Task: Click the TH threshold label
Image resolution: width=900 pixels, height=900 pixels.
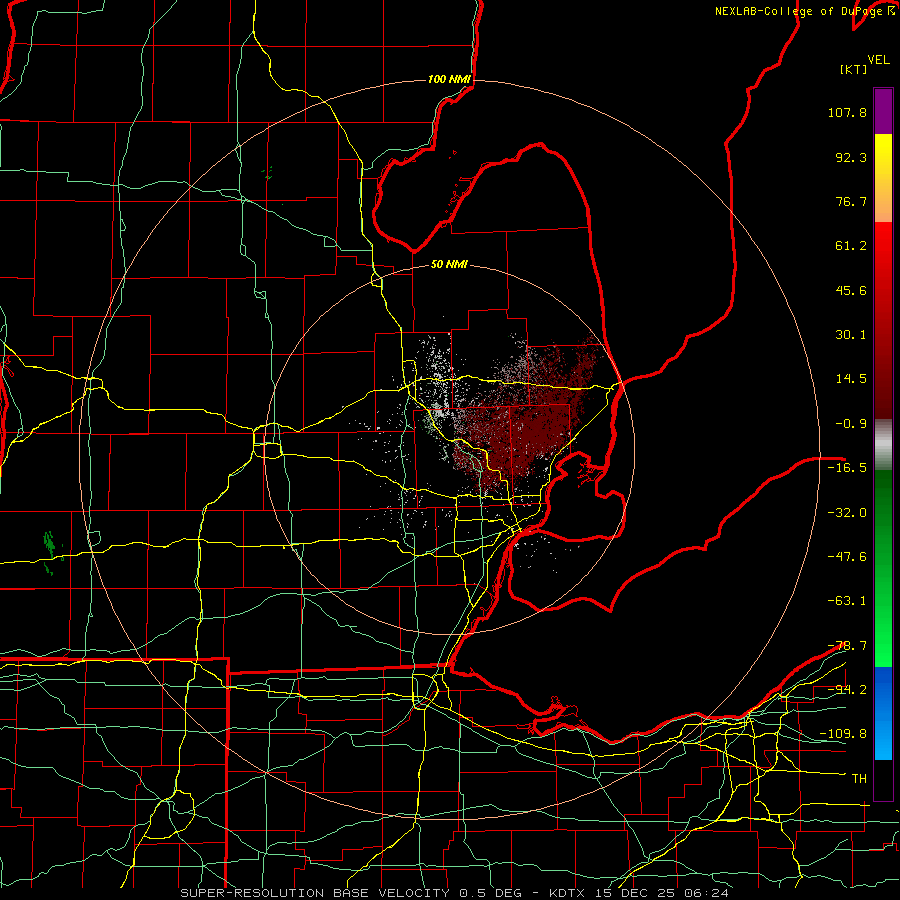Action: click(x=859, y=779)
